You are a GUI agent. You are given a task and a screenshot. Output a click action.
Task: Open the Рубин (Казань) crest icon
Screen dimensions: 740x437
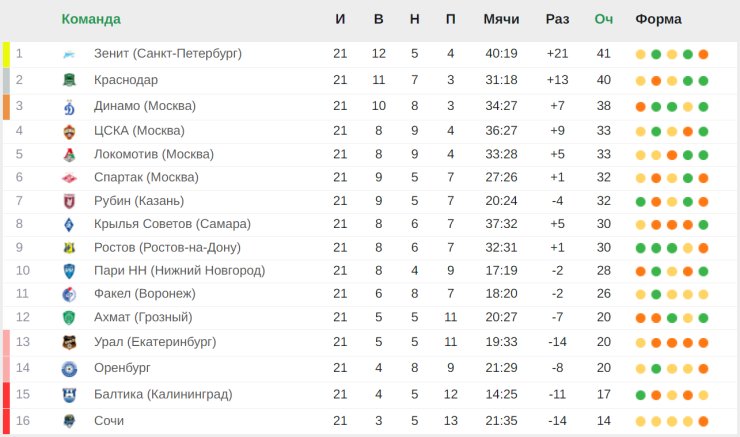tap(69, 202)
